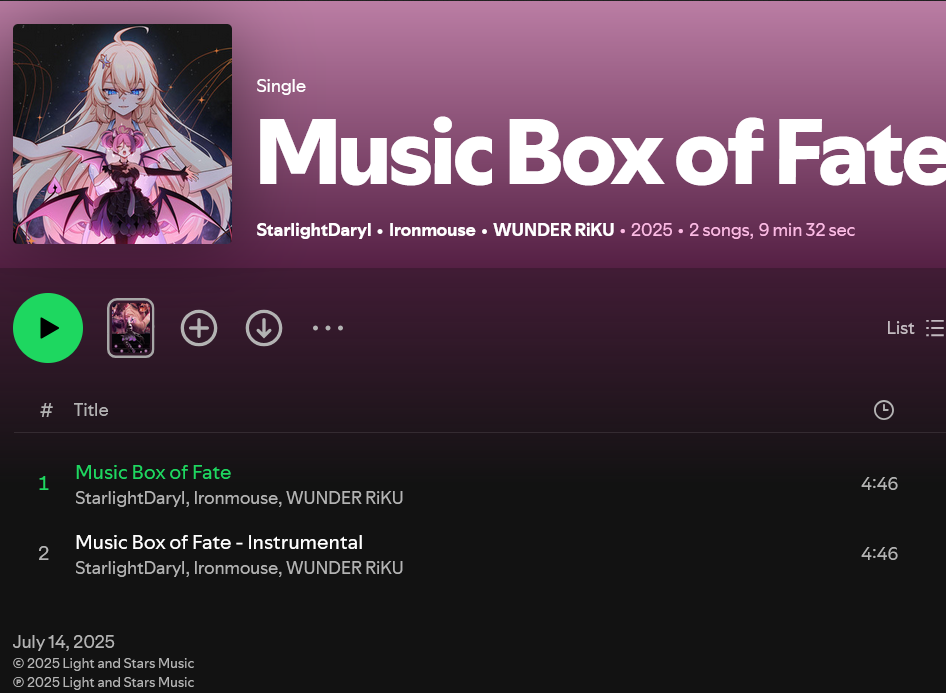Viewport: 946px width, 693px height.
Task: Open the album preview thumbnail next to play button
Action: [130, 328]
